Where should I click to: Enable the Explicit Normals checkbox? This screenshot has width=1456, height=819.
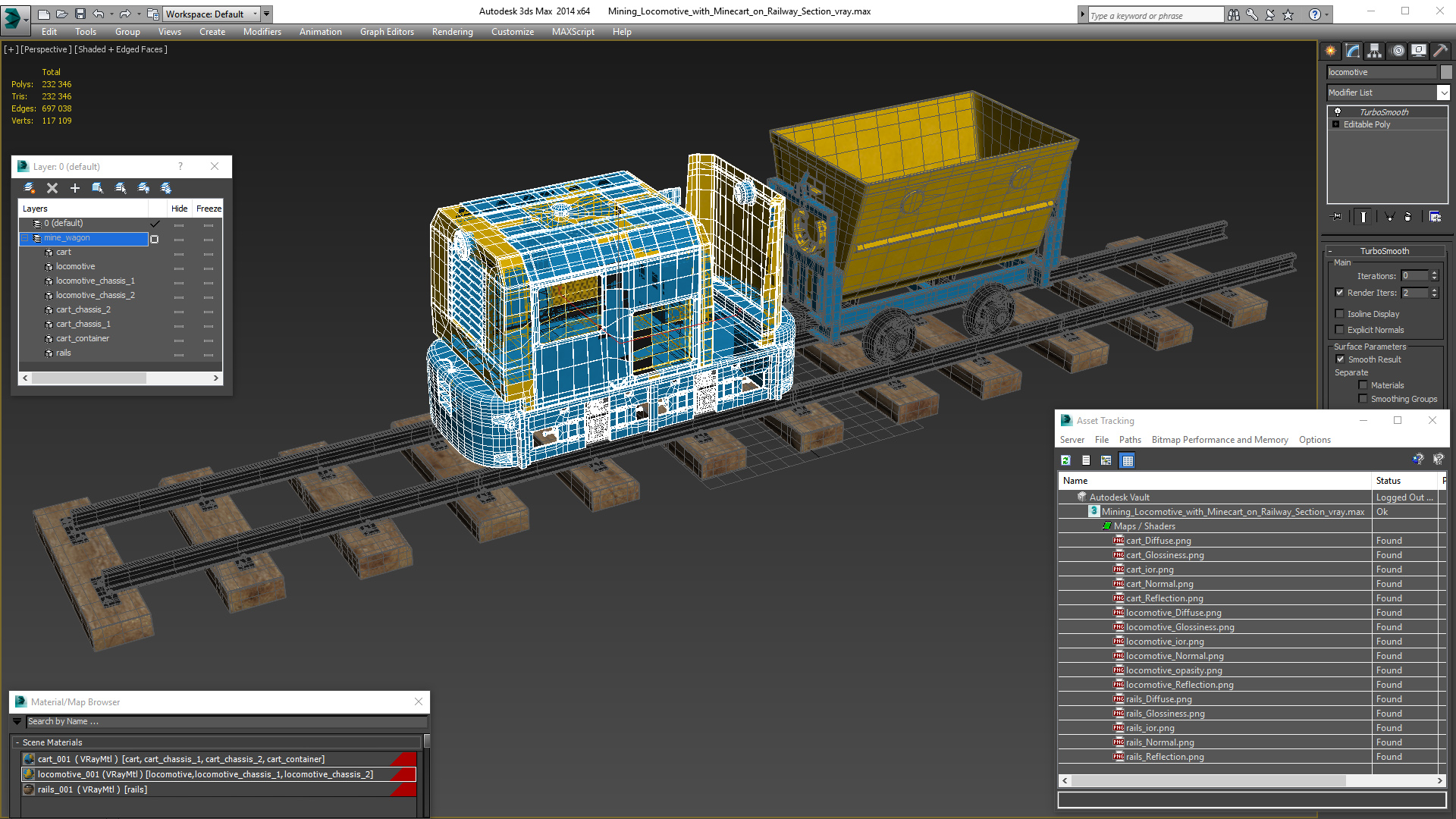pyautogui.click(x=1340, y=330)
